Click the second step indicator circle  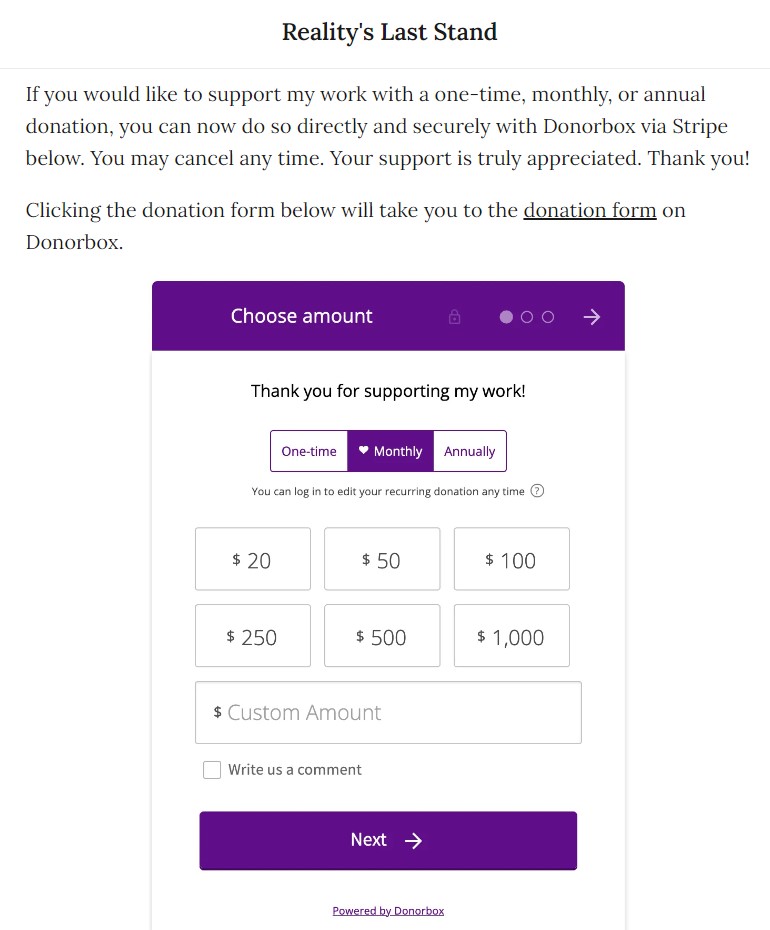[527, 317]
